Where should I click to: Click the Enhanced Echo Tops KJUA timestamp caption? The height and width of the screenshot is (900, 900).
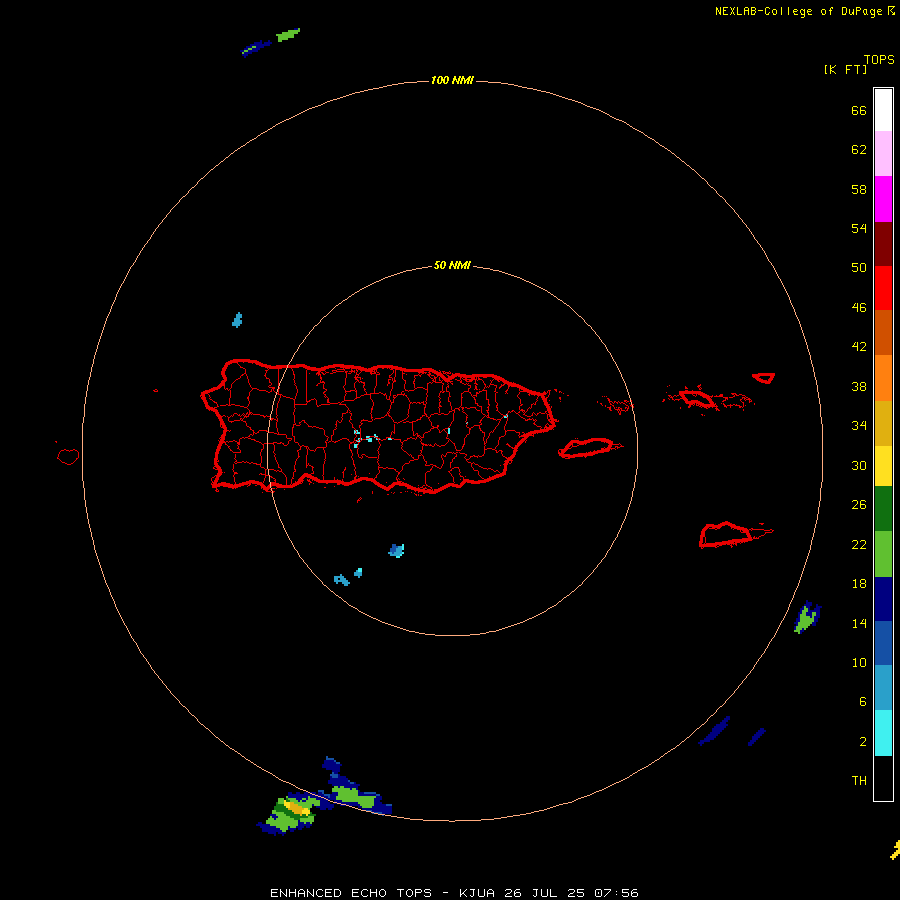454,893
